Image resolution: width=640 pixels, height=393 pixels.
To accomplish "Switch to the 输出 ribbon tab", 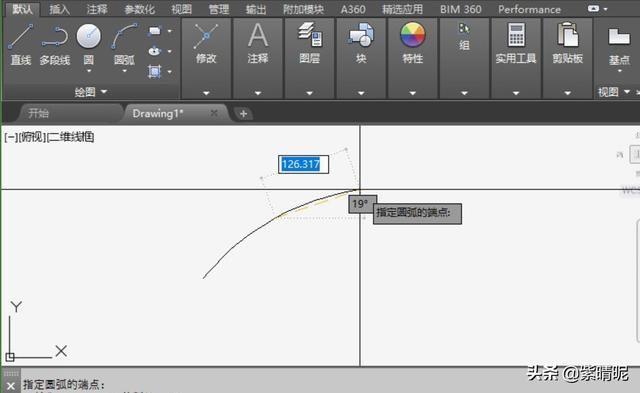I will [x=256, y=9].
